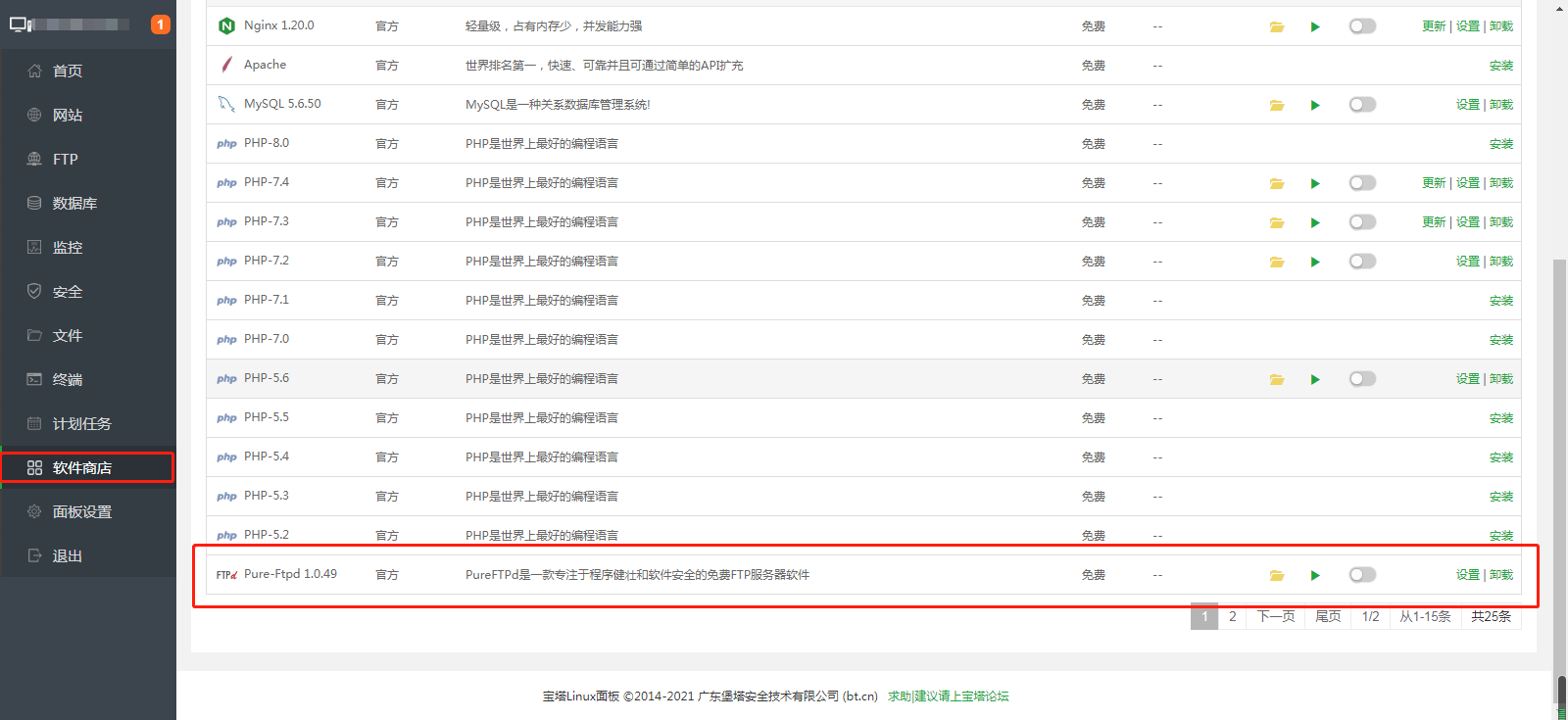This screenshot has width=1568, height=720.
Task: Toggle the PHP-7.3 display switch
Action: point(1362,222)
